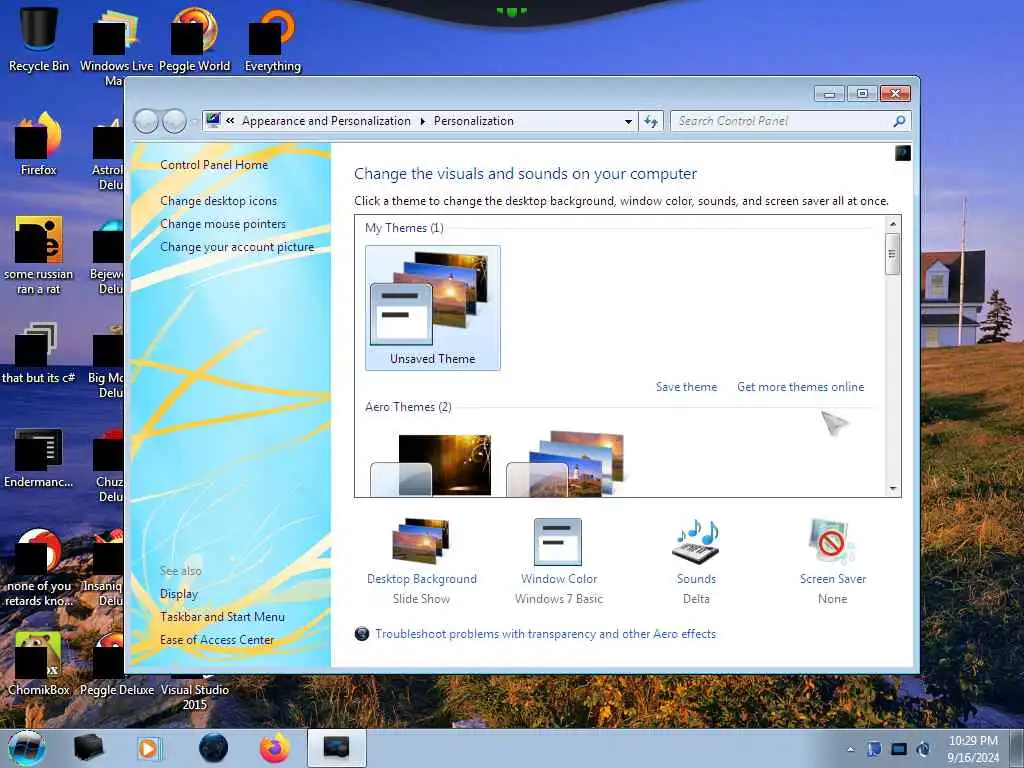Select the Everything desktop icon
The height and width of the screenshot is (768, 1024).
273,39
